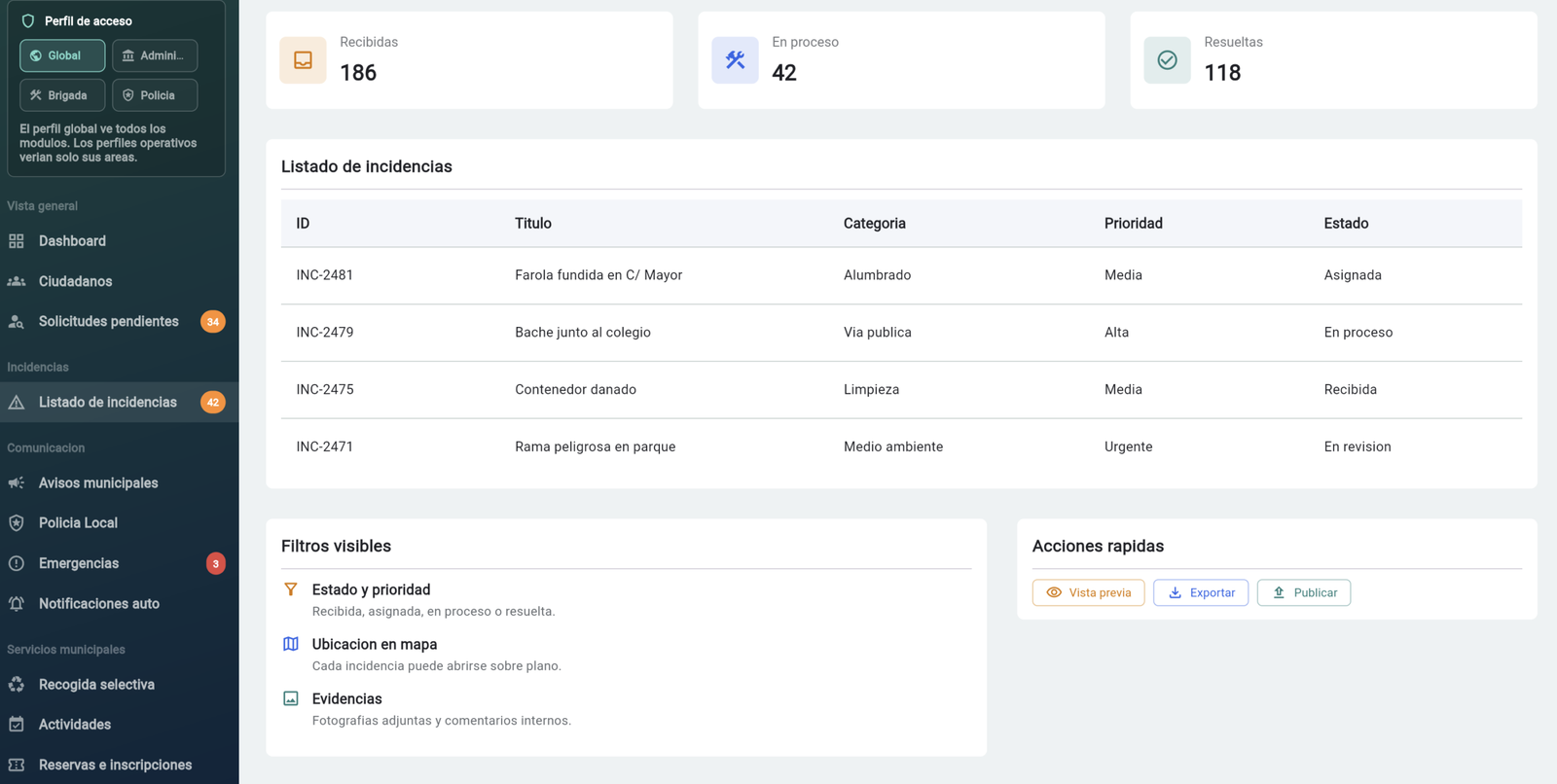Screen dimensions: 1557x784
Task: Click the Resueltas checkmark icon
Action: [x=1168, y=60]
